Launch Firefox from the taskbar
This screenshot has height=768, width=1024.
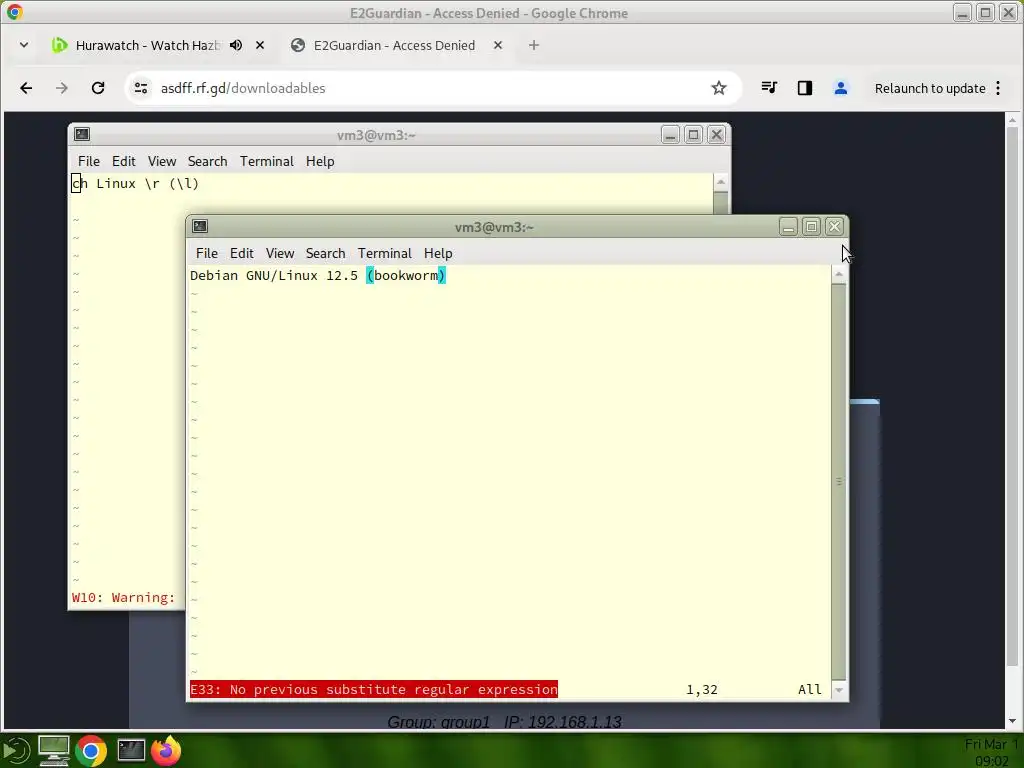pyautogui.click(x=167, y=750)
